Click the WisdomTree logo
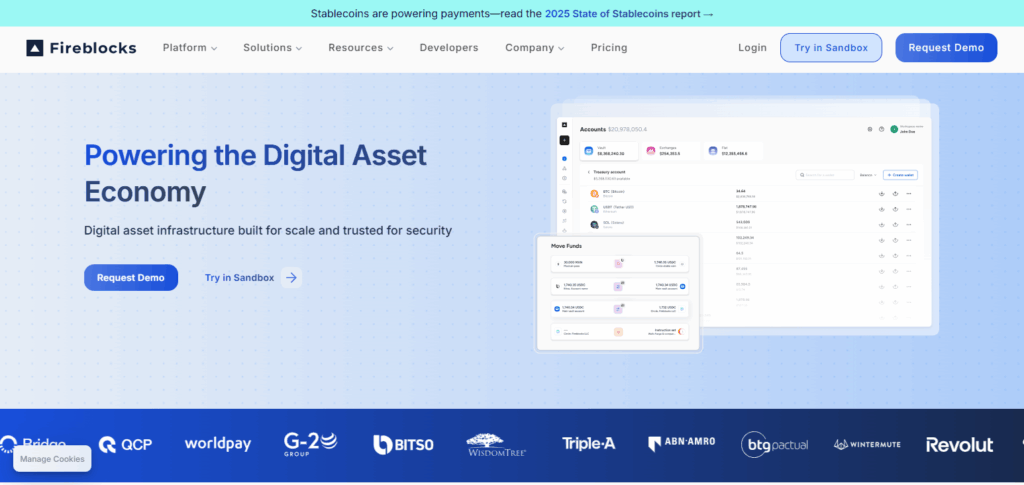1024x485 pixels. (497, 445)
